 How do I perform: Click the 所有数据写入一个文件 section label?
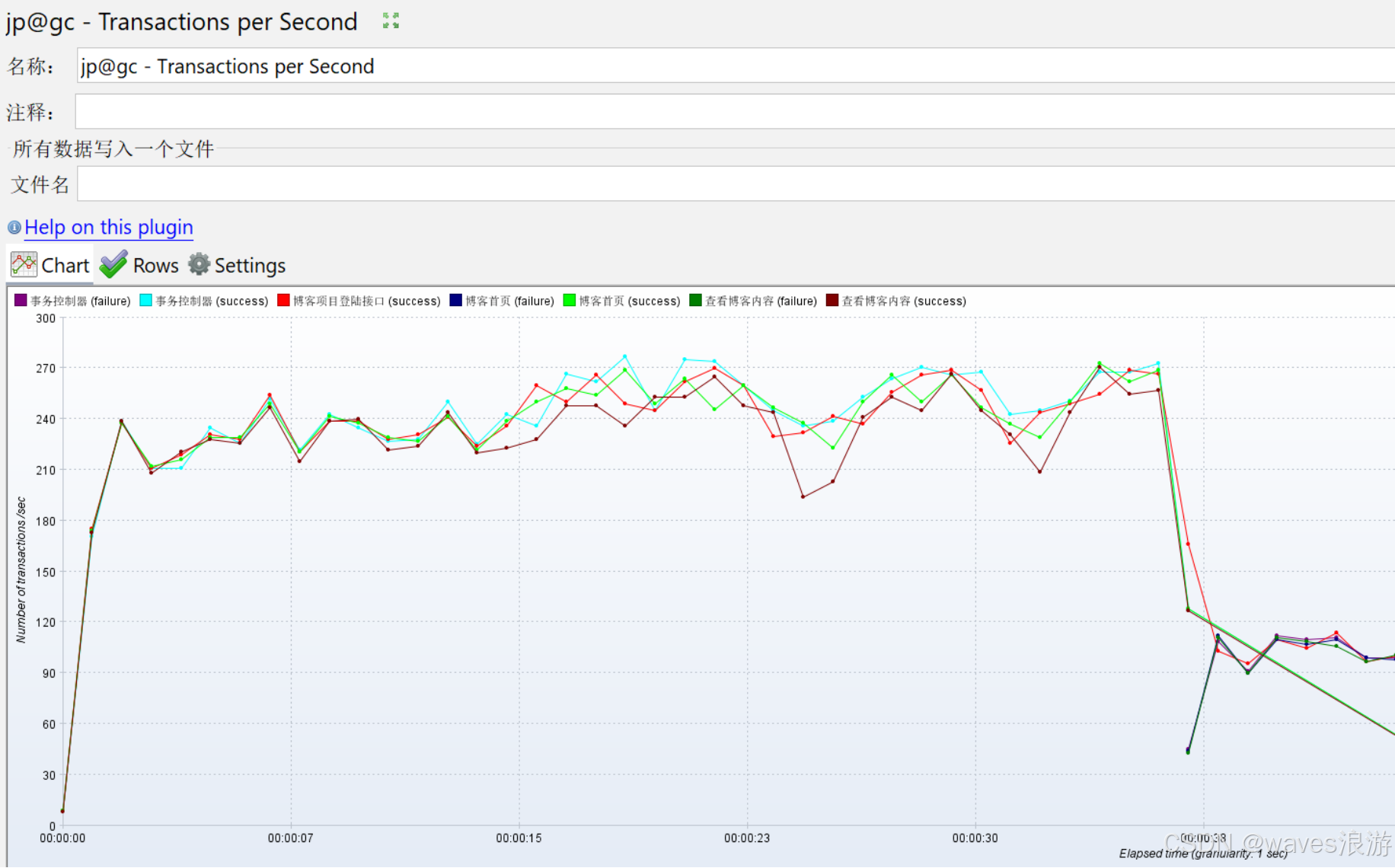113,148
